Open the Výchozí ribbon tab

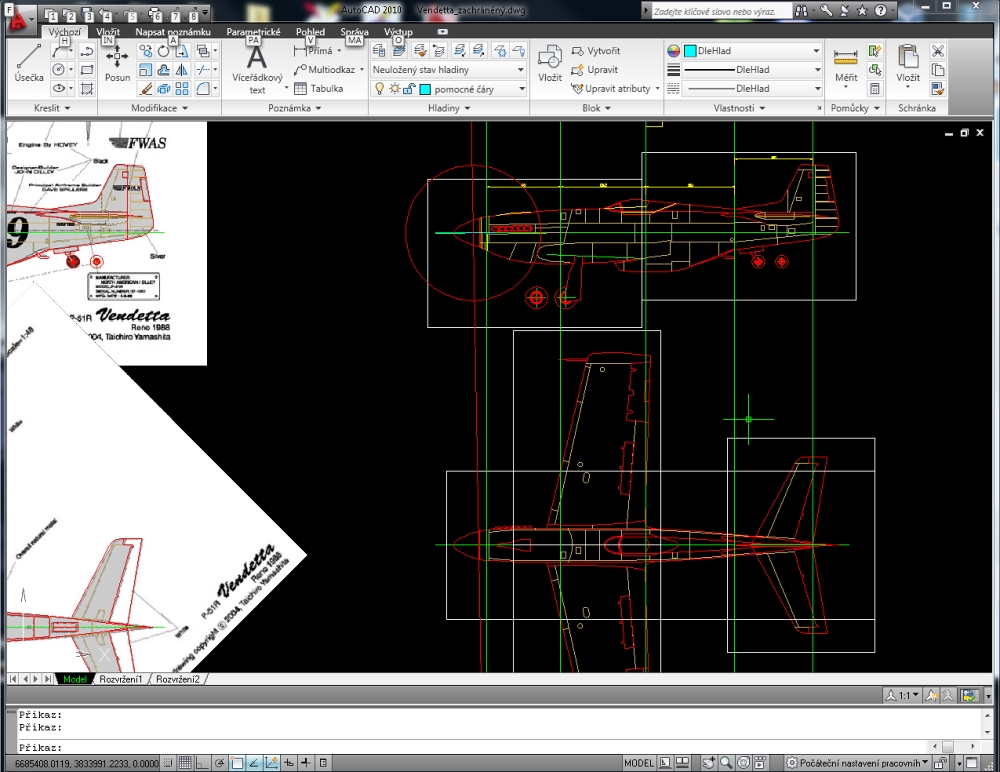[x=64, y=31]
